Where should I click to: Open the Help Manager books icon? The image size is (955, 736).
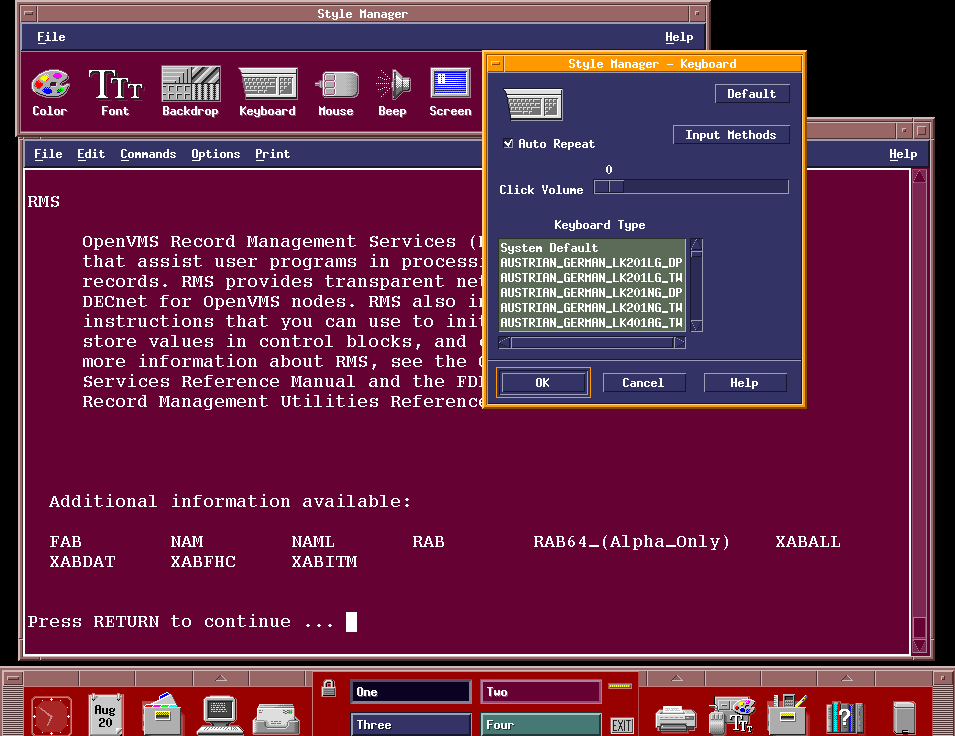click(x=845, y=717)
